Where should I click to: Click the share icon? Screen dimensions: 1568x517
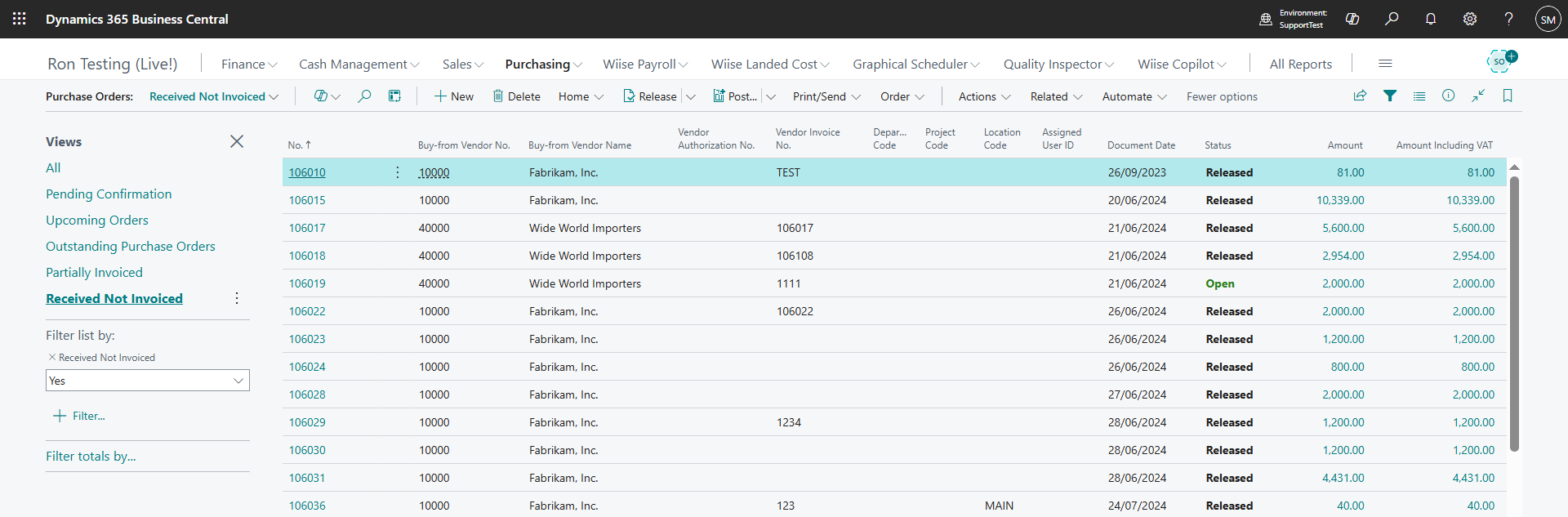pyautogui.click(x=1360, y=96)
